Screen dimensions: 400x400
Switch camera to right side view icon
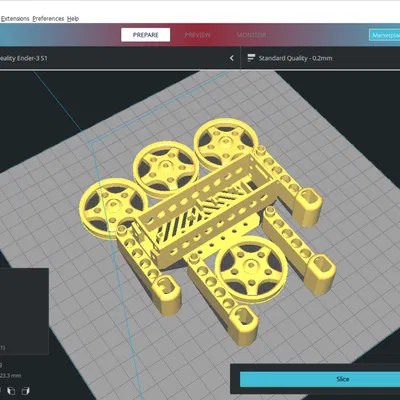(x=26, y=391)
